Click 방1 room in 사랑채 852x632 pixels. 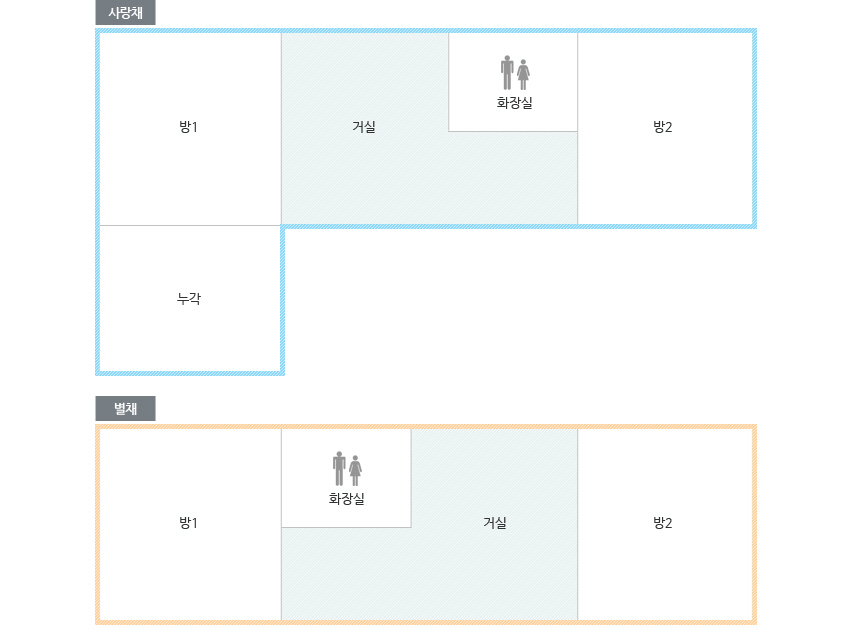coord(190,128)
